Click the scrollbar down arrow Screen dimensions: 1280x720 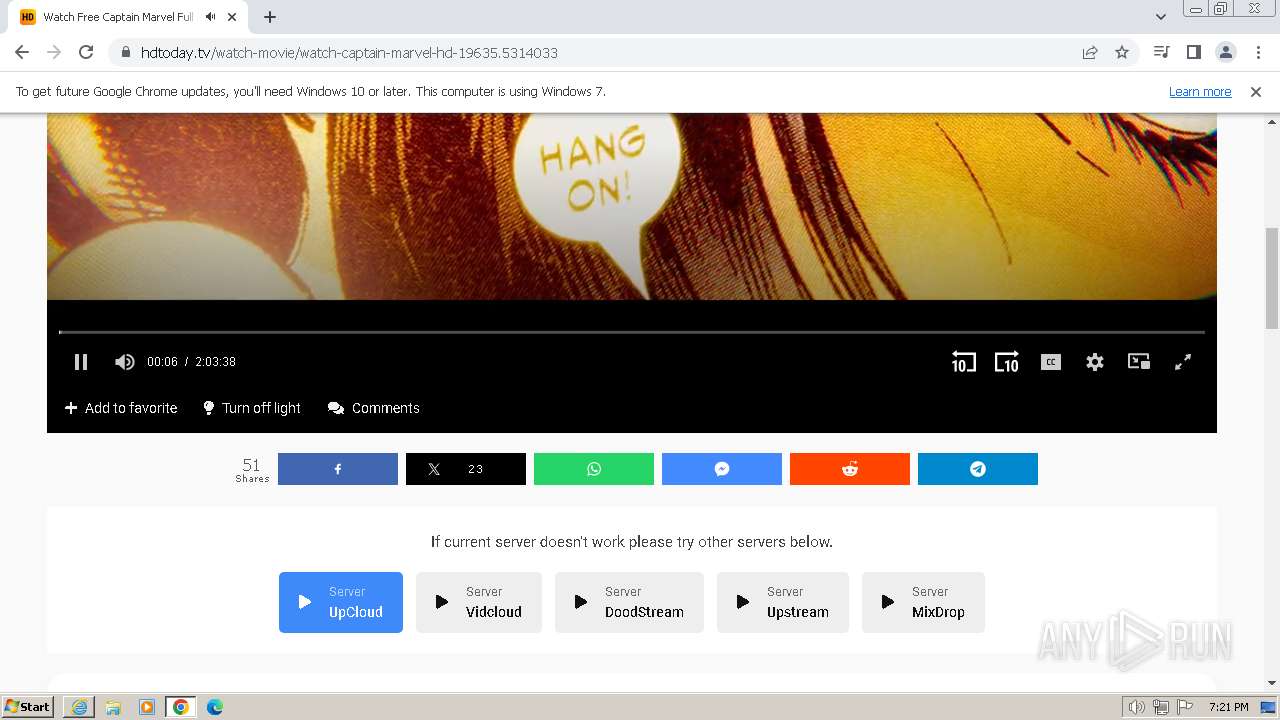1272,684
